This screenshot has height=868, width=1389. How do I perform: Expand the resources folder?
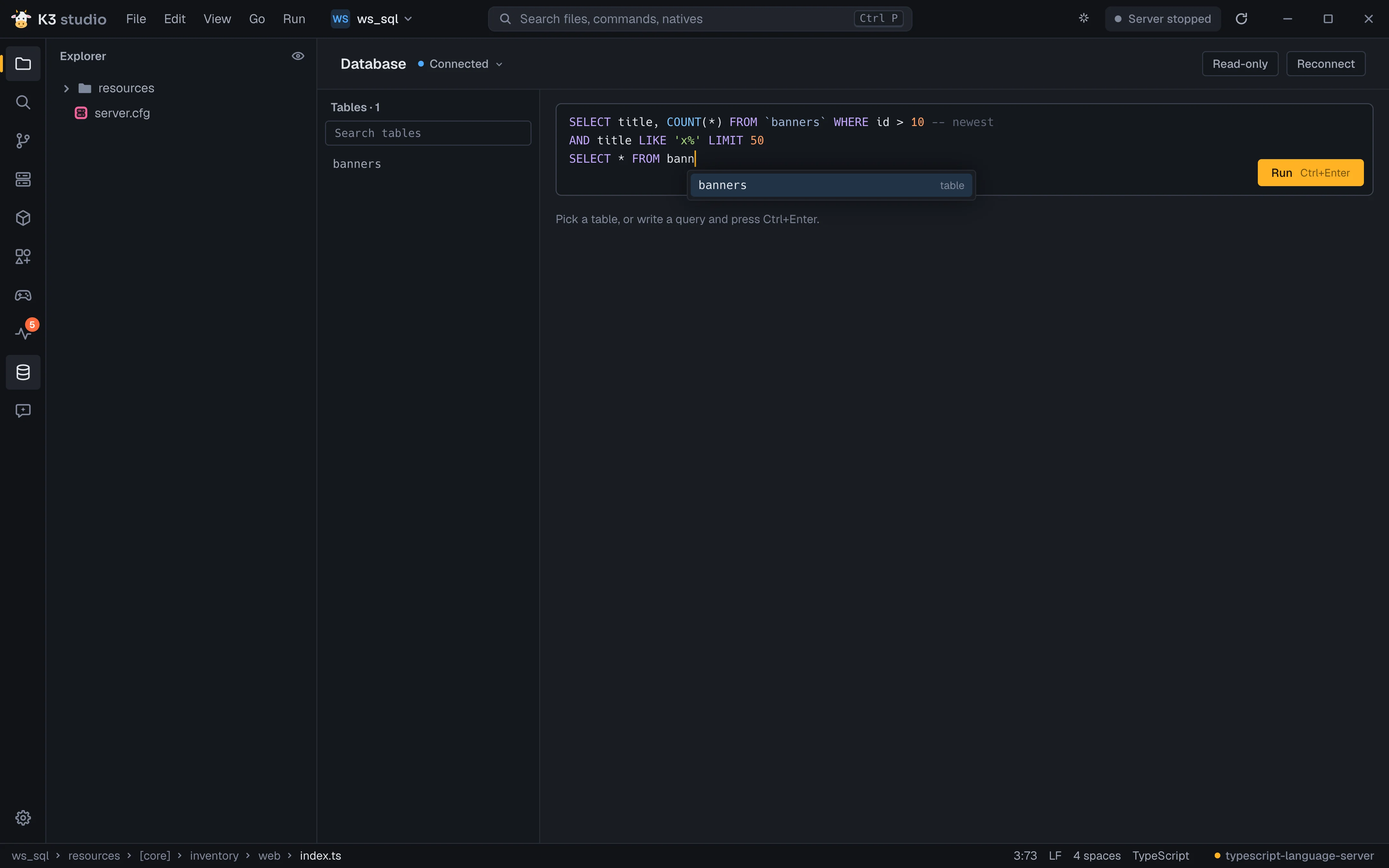tap(66, 88)
